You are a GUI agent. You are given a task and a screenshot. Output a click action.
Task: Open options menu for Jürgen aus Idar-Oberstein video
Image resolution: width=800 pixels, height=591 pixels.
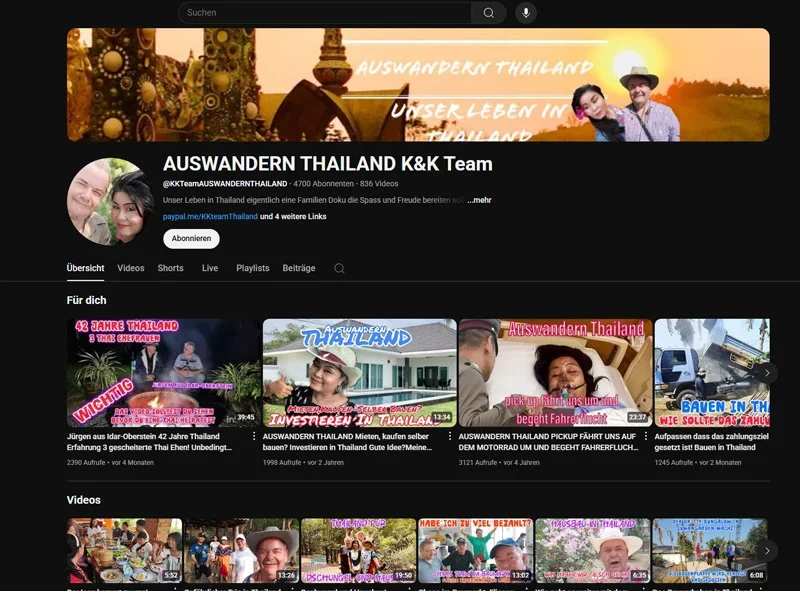tap(254, 436)
